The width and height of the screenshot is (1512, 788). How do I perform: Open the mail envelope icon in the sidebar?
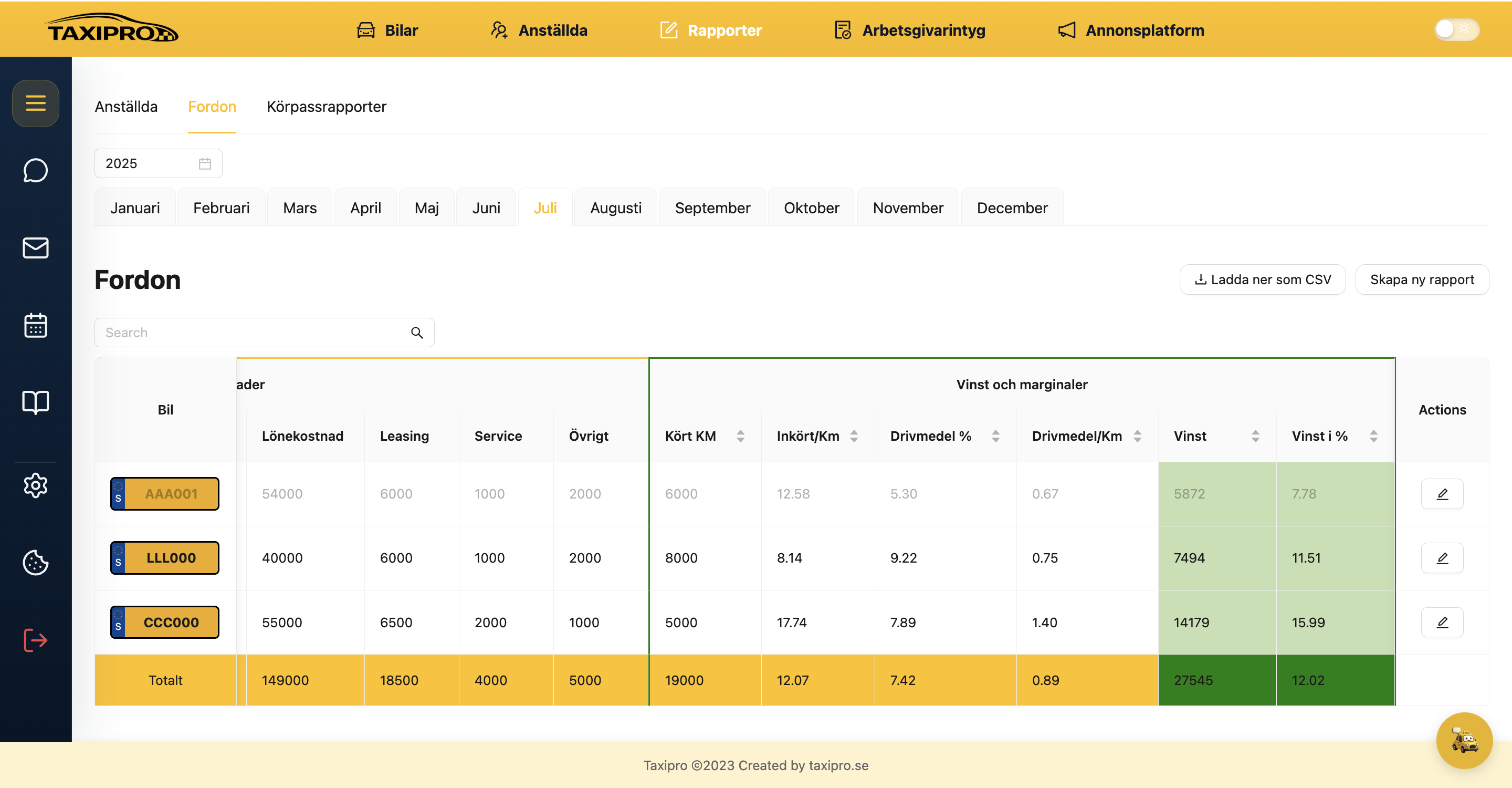click(x=35, y=248)
